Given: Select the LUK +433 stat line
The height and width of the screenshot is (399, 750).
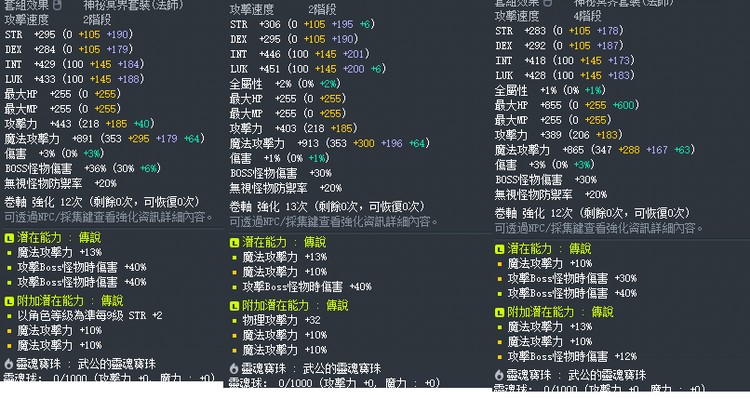Looking at the screenshot, I should click(75, 79).
